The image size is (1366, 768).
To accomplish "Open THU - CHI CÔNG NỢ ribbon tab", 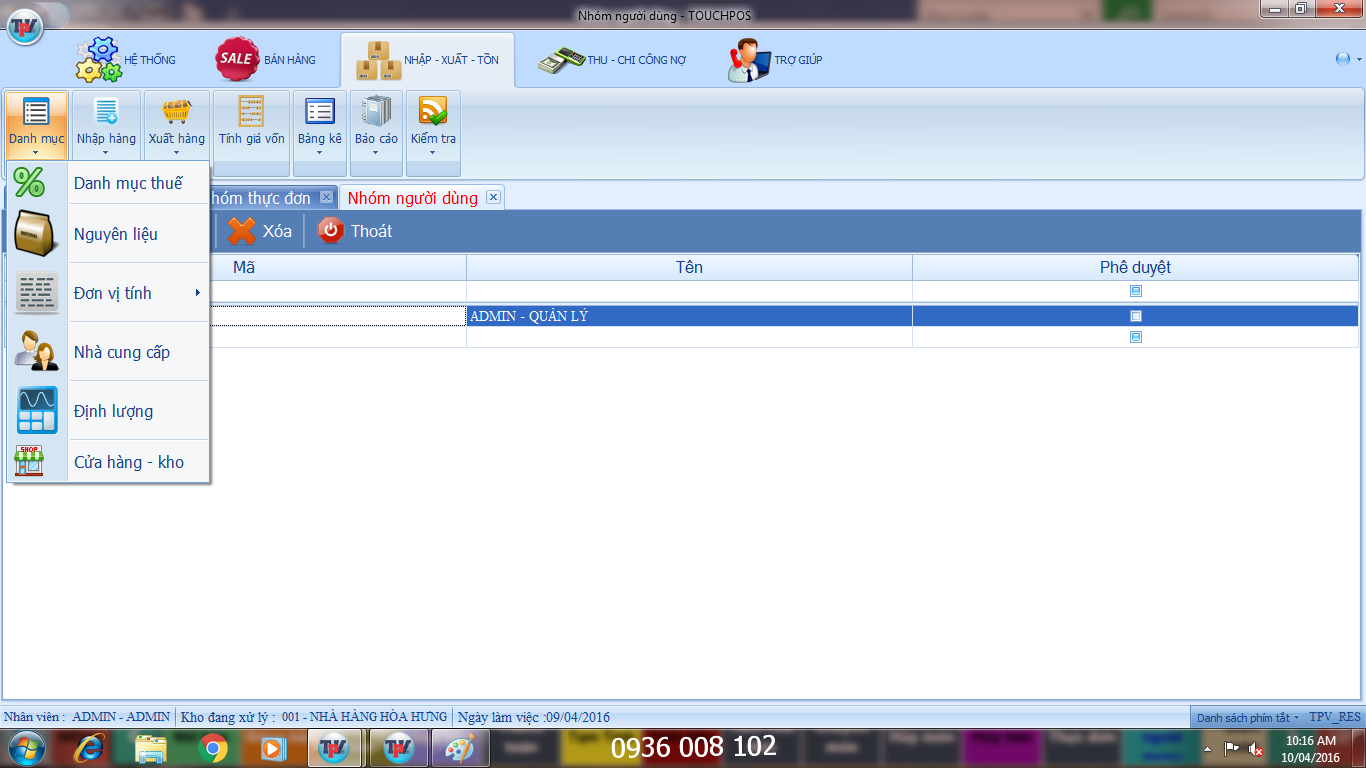I will pyautogui.click(x=612, y=59).
